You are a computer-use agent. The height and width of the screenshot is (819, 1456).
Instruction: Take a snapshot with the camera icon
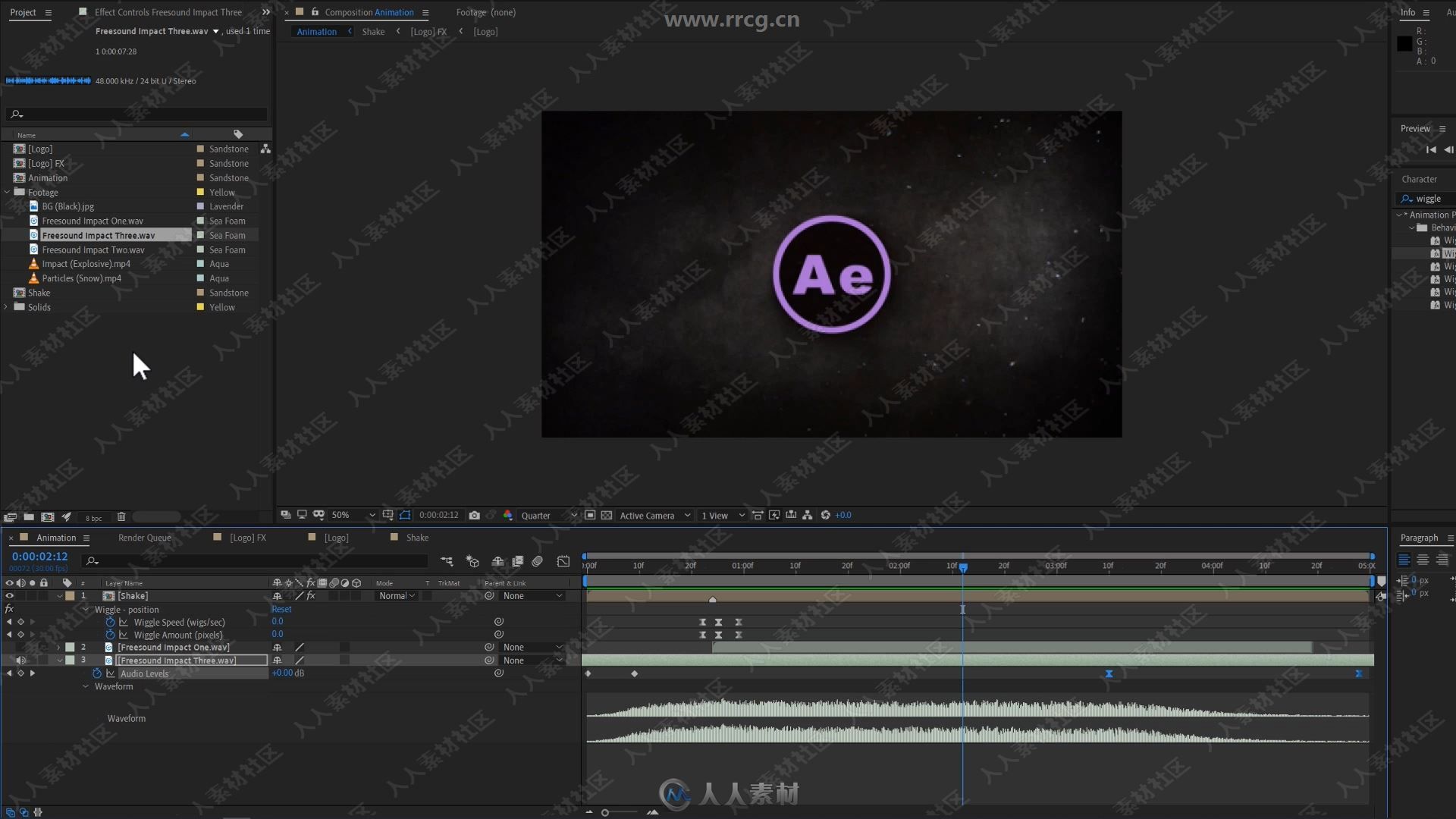(474, 515)
